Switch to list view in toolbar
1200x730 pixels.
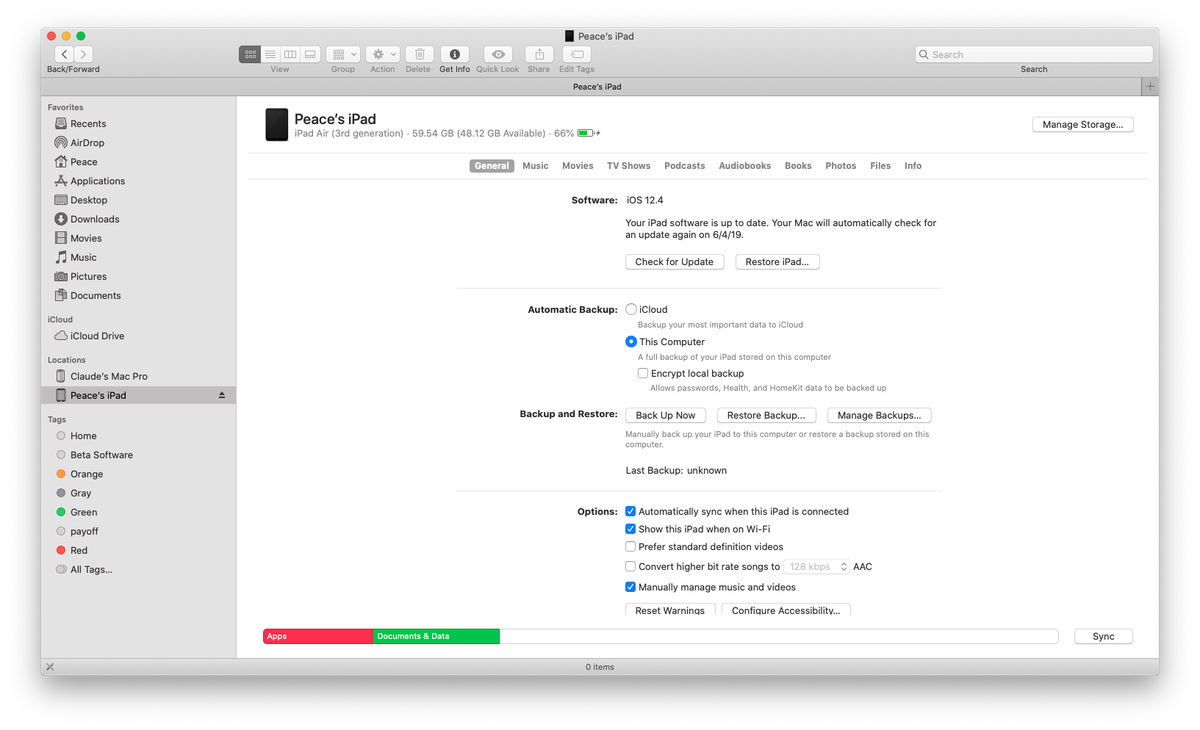coord(270,54)
